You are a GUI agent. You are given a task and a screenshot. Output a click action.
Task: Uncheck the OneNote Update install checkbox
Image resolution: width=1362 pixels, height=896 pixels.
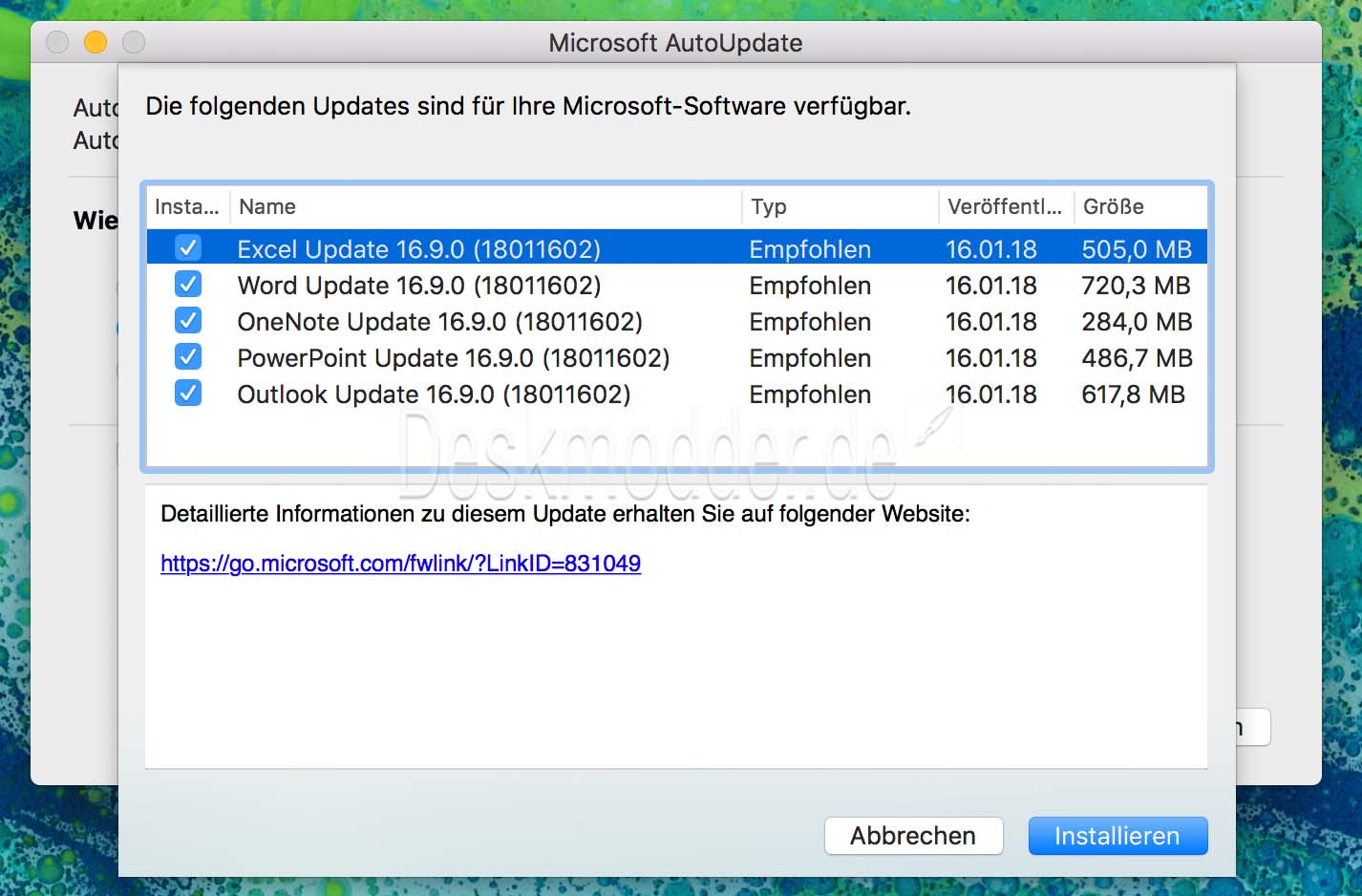coord(188,321)
